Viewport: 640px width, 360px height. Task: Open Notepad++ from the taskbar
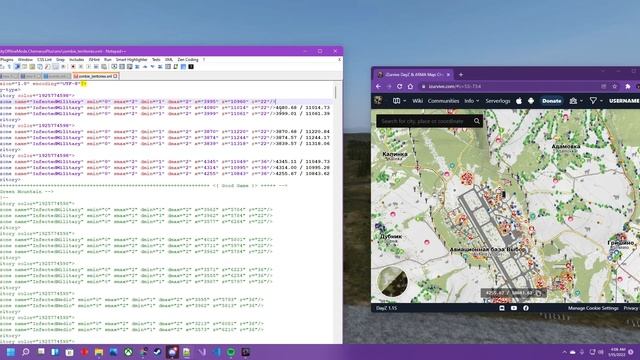pos(187,352)
